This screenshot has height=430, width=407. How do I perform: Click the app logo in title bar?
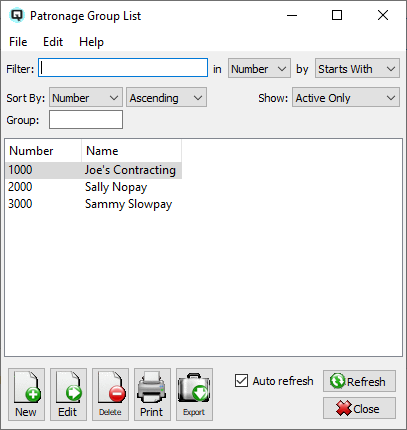[17, 15]
